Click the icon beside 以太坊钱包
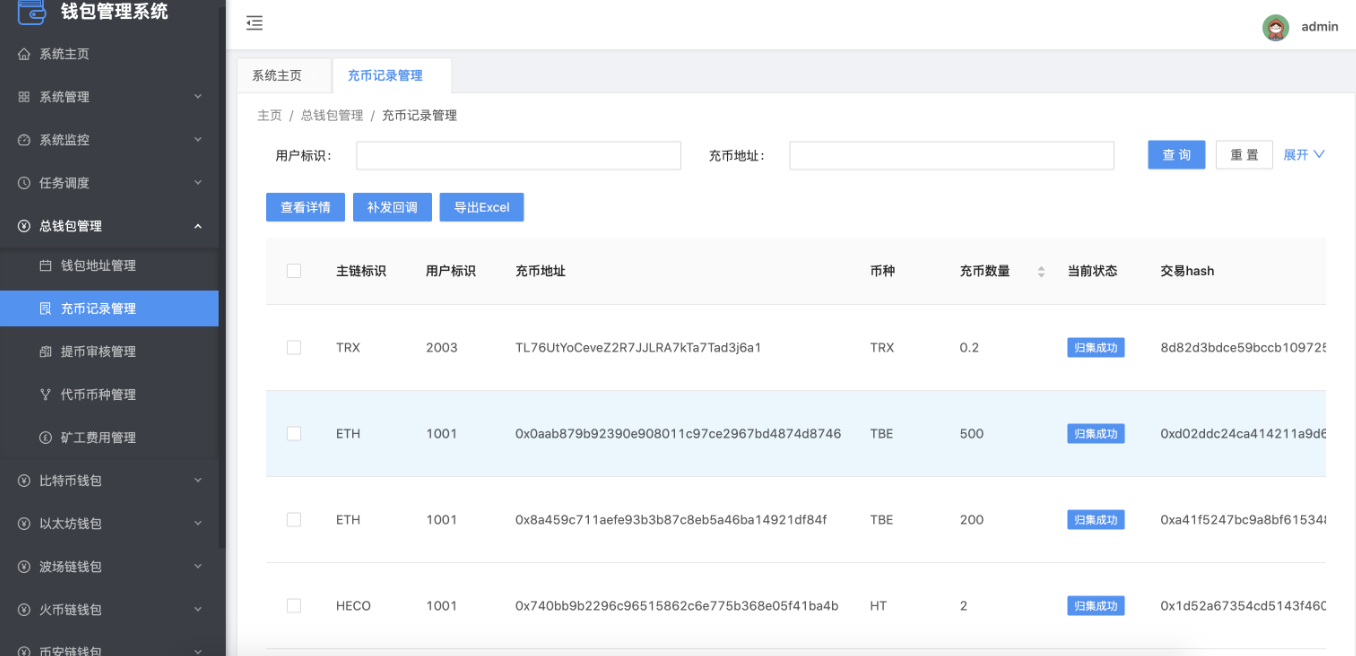 [24, 524]
